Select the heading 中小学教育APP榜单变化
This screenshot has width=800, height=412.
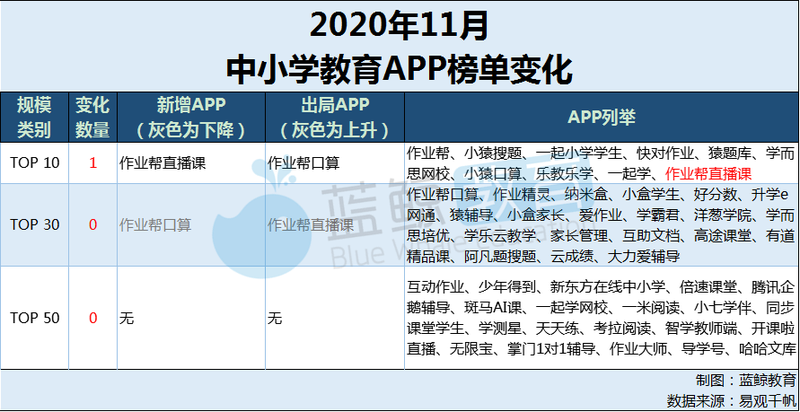click(x=399, y=70)
